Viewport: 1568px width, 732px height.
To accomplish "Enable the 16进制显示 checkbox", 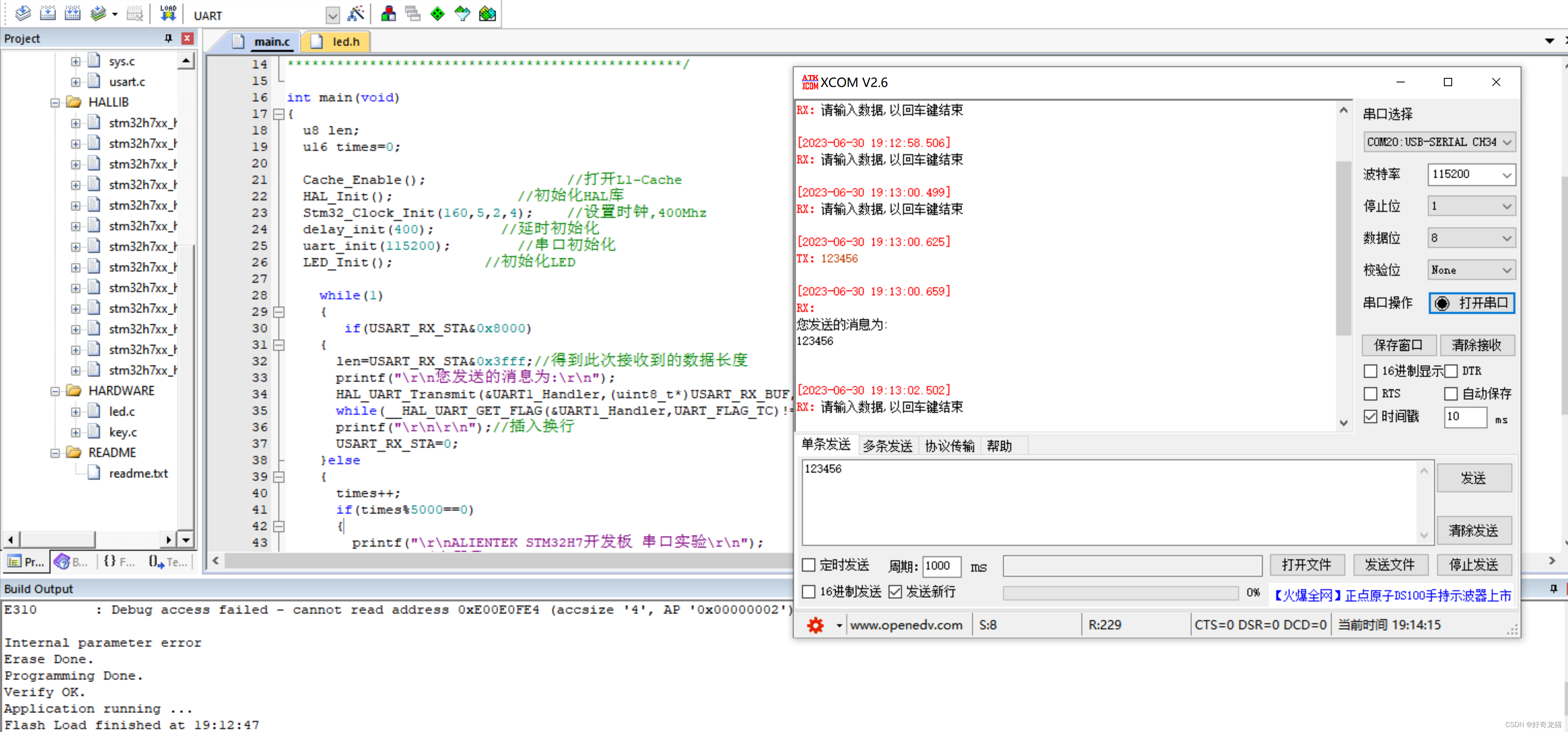I will 1371,371.
